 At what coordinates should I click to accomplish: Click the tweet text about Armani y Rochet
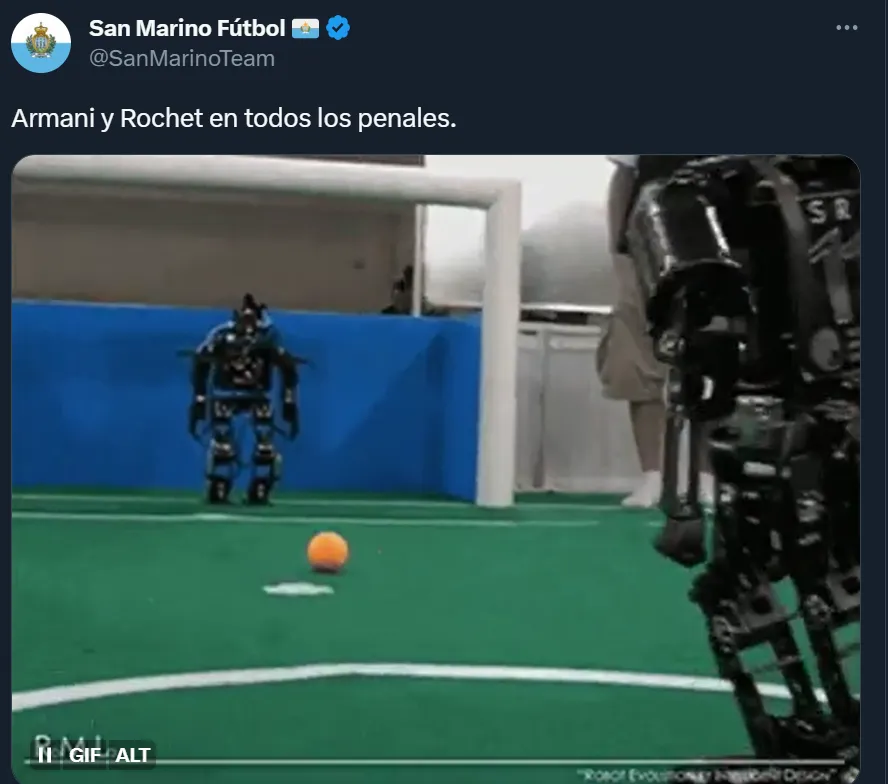point(233,118)
